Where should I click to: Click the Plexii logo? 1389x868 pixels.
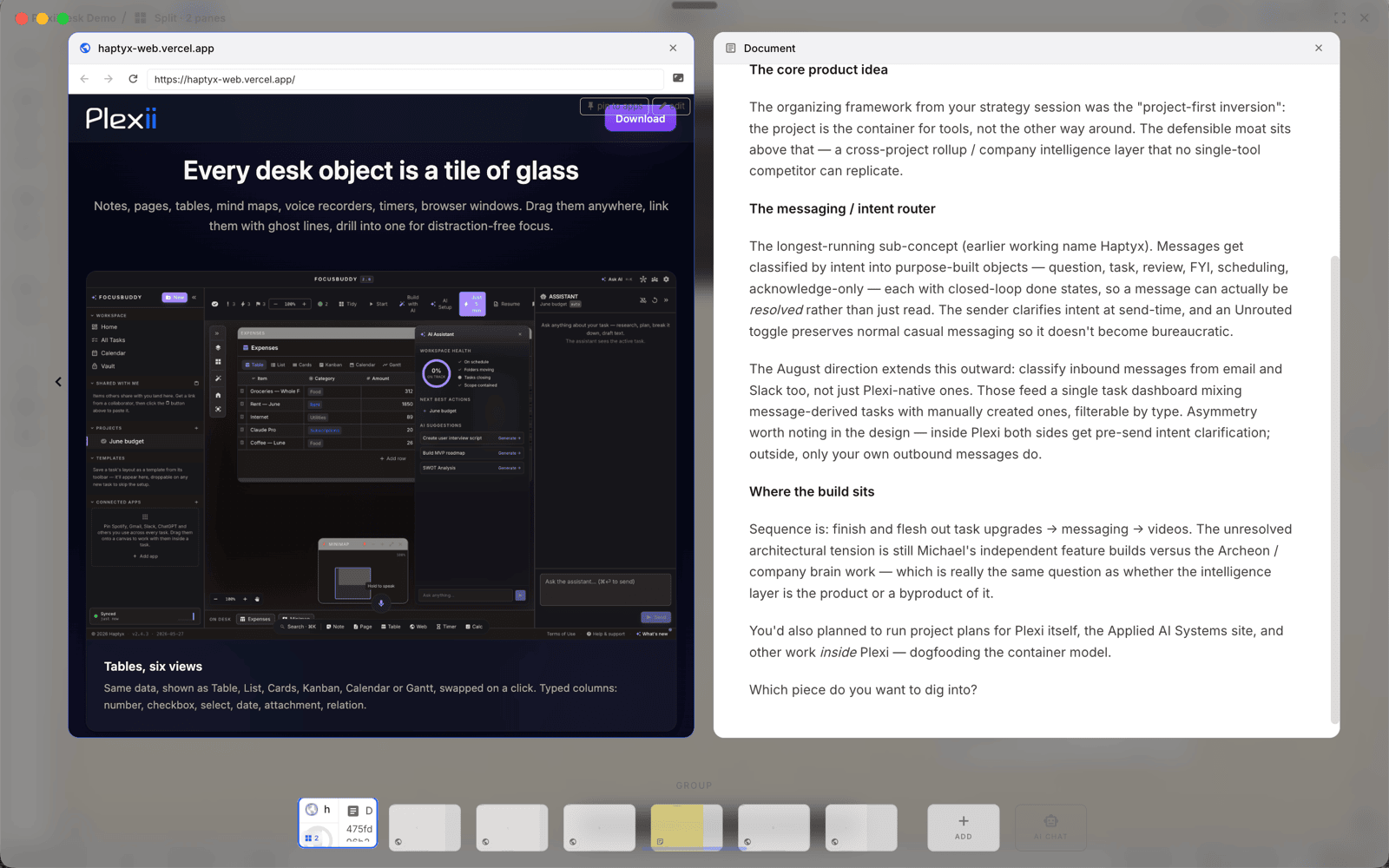121,118
